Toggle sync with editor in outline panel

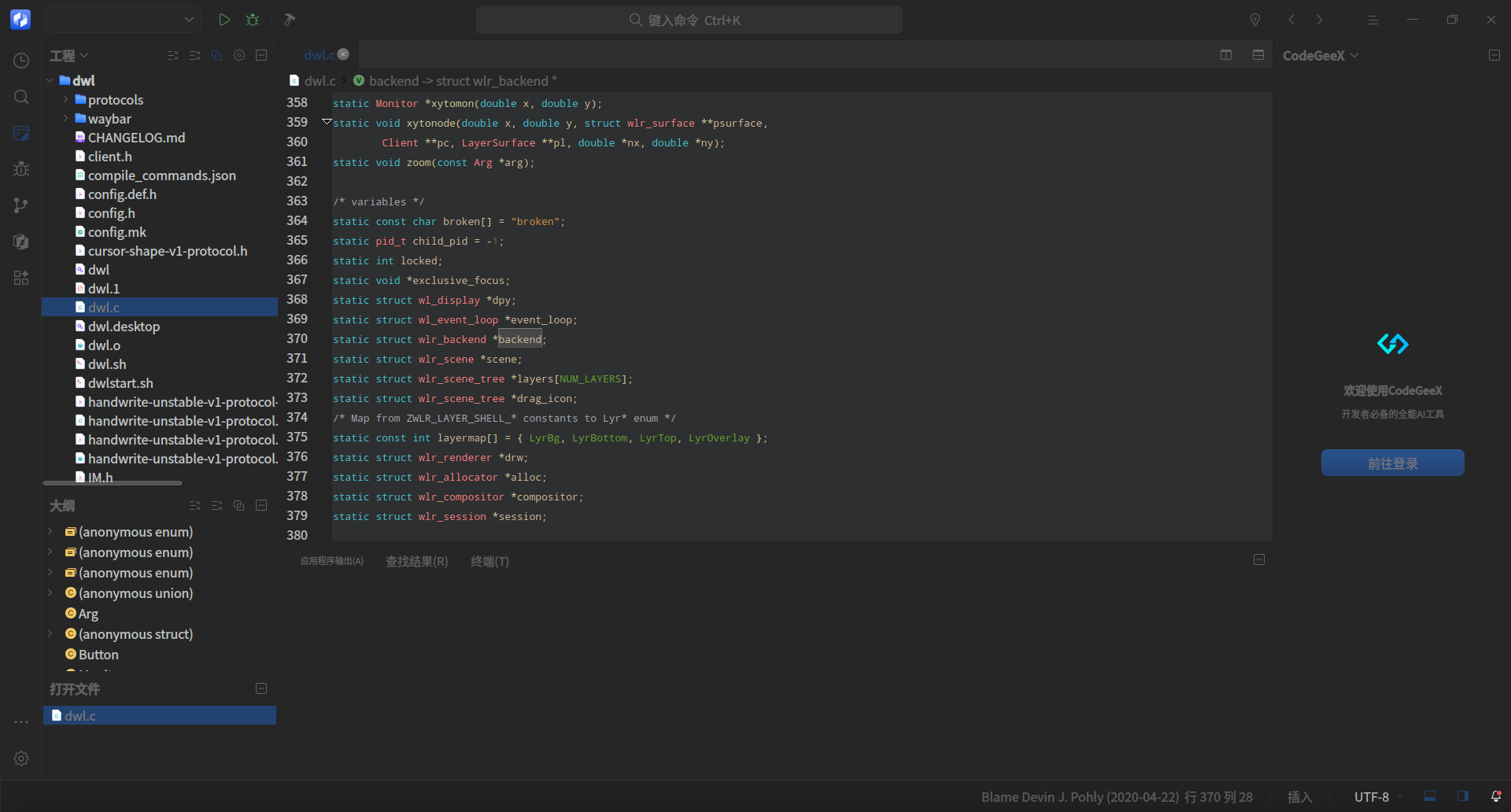point(239,505)
